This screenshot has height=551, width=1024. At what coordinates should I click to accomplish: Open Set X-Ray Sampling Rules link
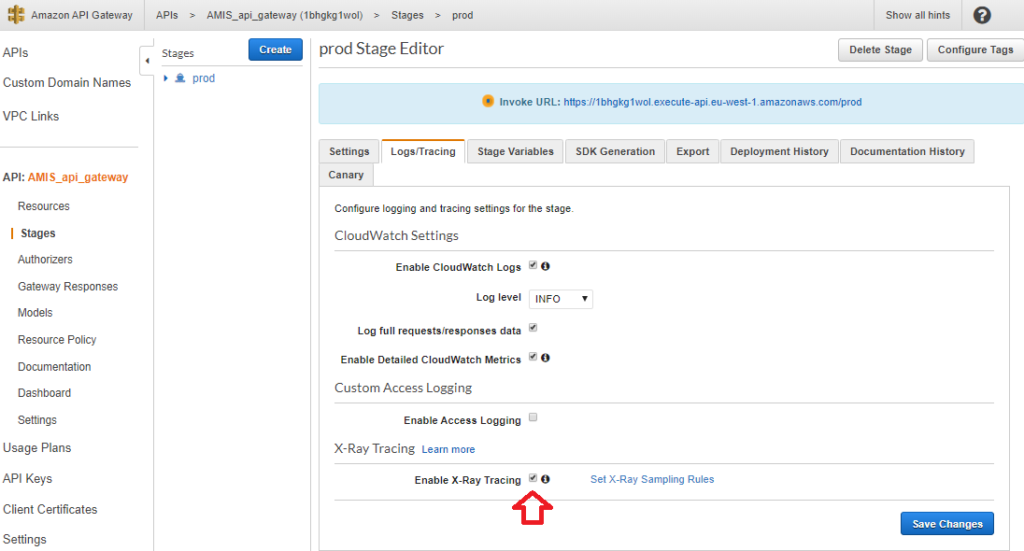652,480
